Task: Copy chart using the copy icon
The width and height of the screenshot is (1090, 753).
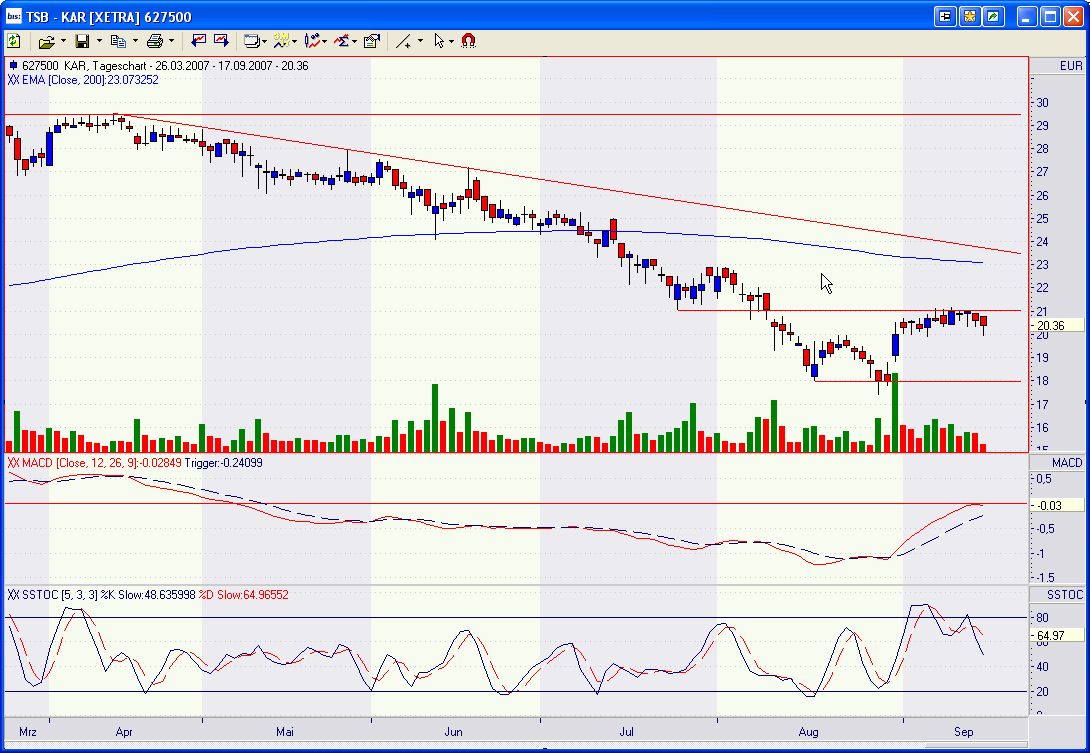Action: point(118,42)
